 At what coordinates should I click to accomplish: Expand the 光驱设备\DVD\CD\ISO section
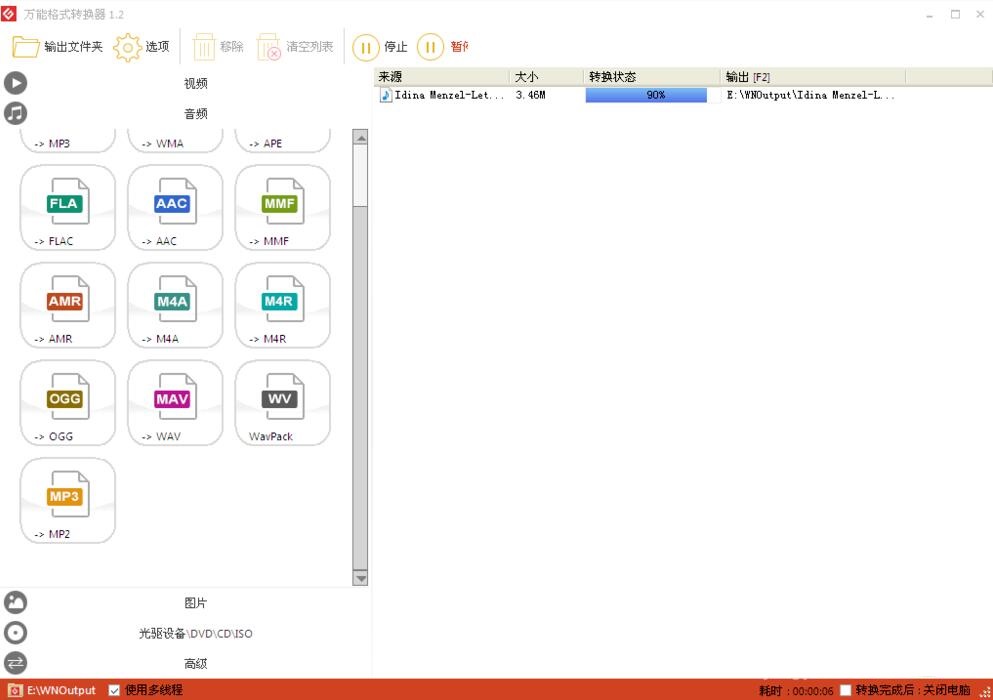point(195,633)
